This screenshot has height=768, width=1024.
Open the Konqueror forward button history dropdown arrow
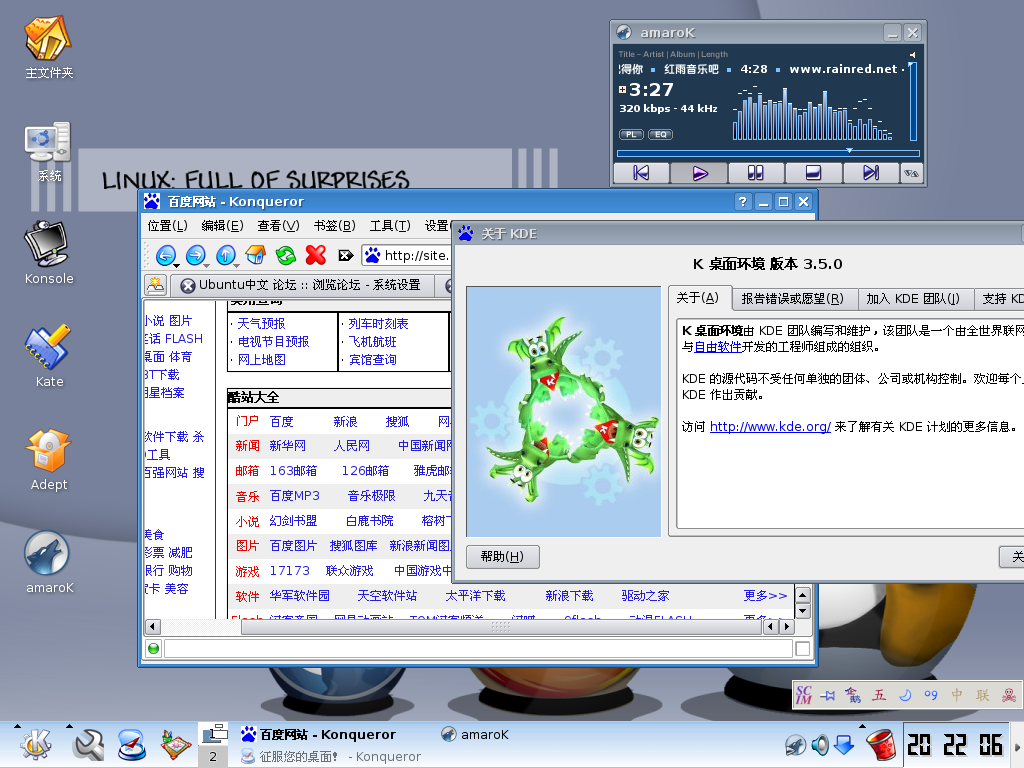coord(206,266)
